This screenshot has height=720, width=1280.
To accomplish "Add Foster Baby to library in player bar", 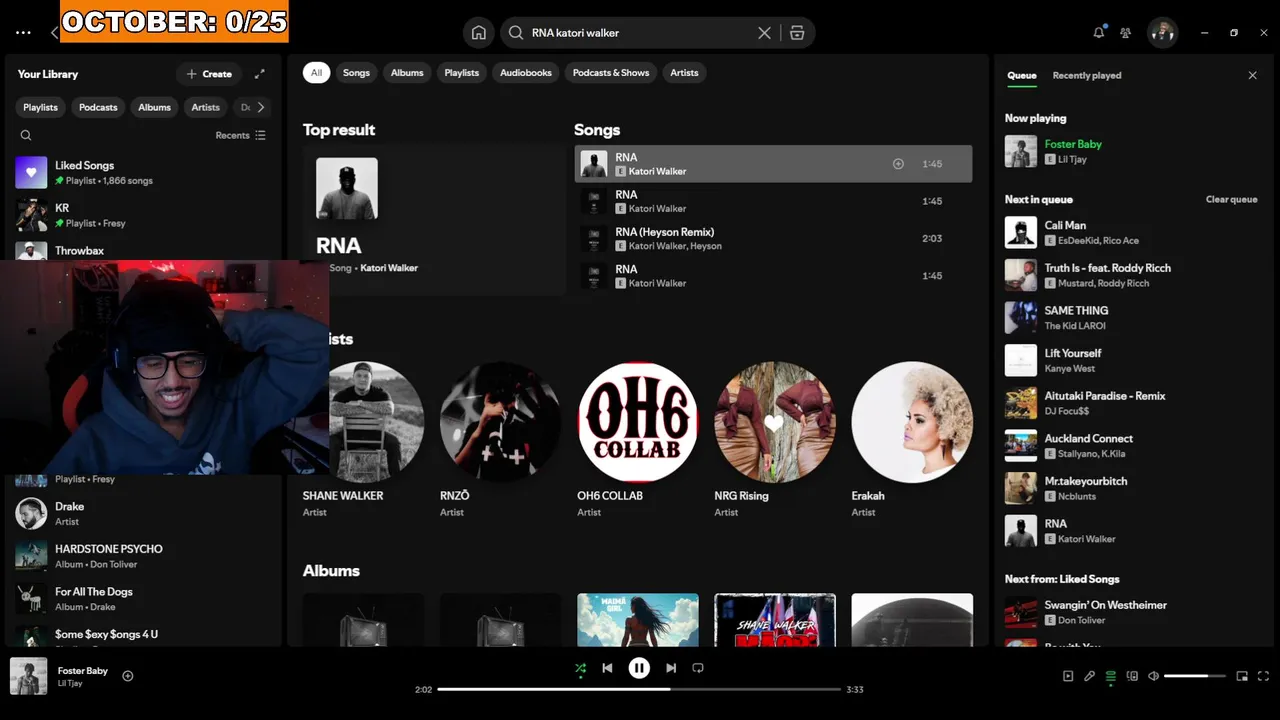I will click(128, 676).
